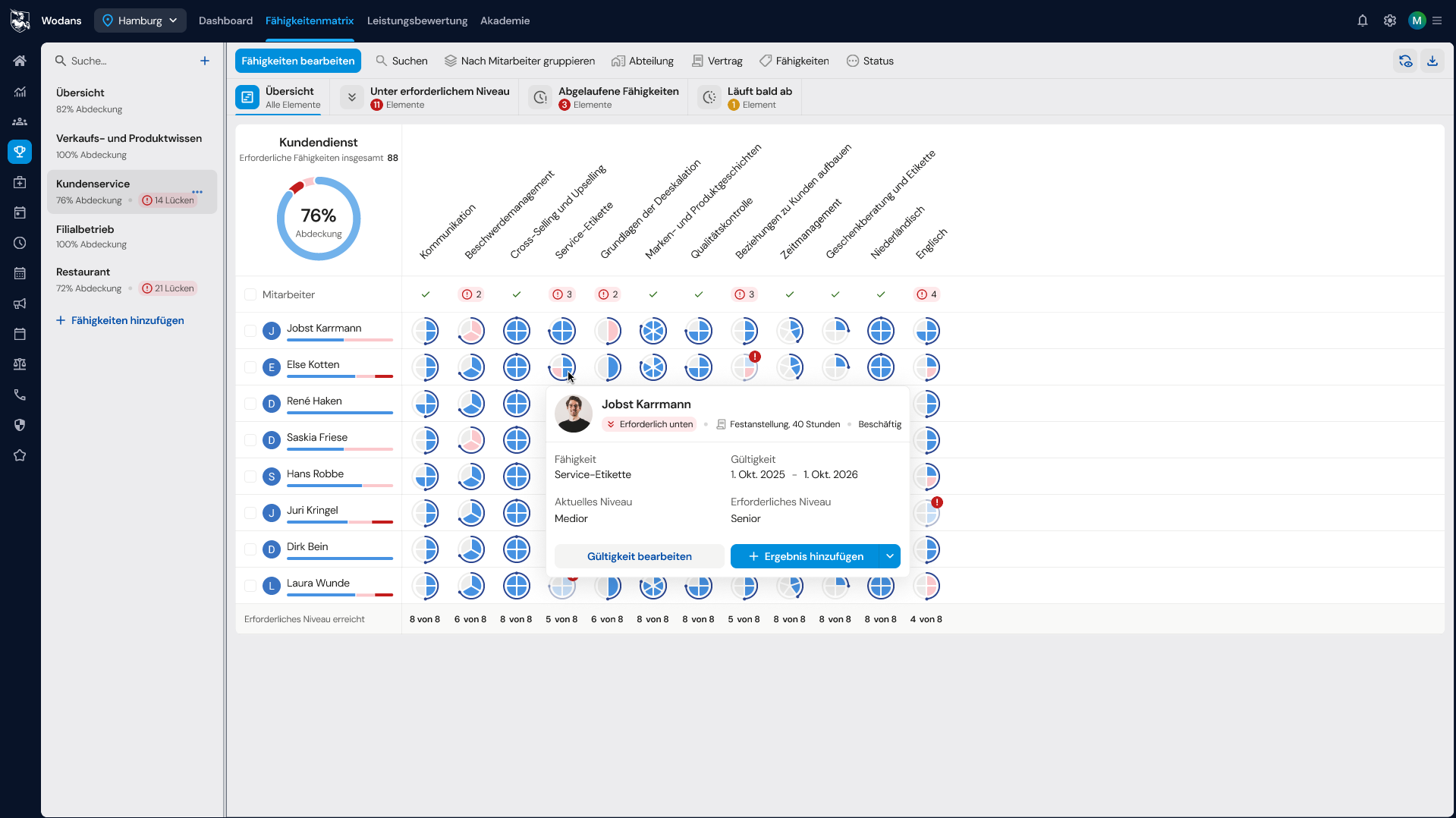Open the star favorites sidebar icon
The width and height of the screenshot is (1456, 818).
(x=20, y=455)
